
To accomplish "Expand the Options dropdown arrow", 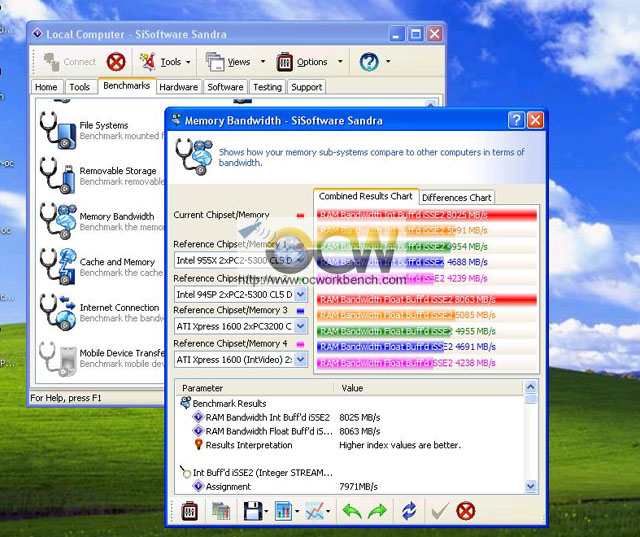I will (x=340, y=62).
